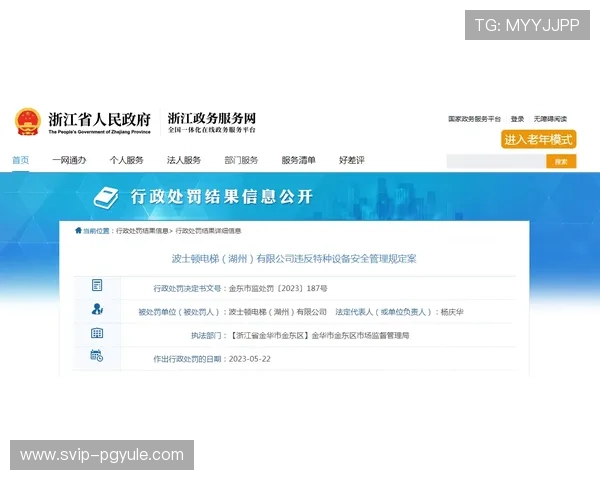Open the 首页 tab
This screenshot has height=480, width=600.
click(x=21, y=160)
